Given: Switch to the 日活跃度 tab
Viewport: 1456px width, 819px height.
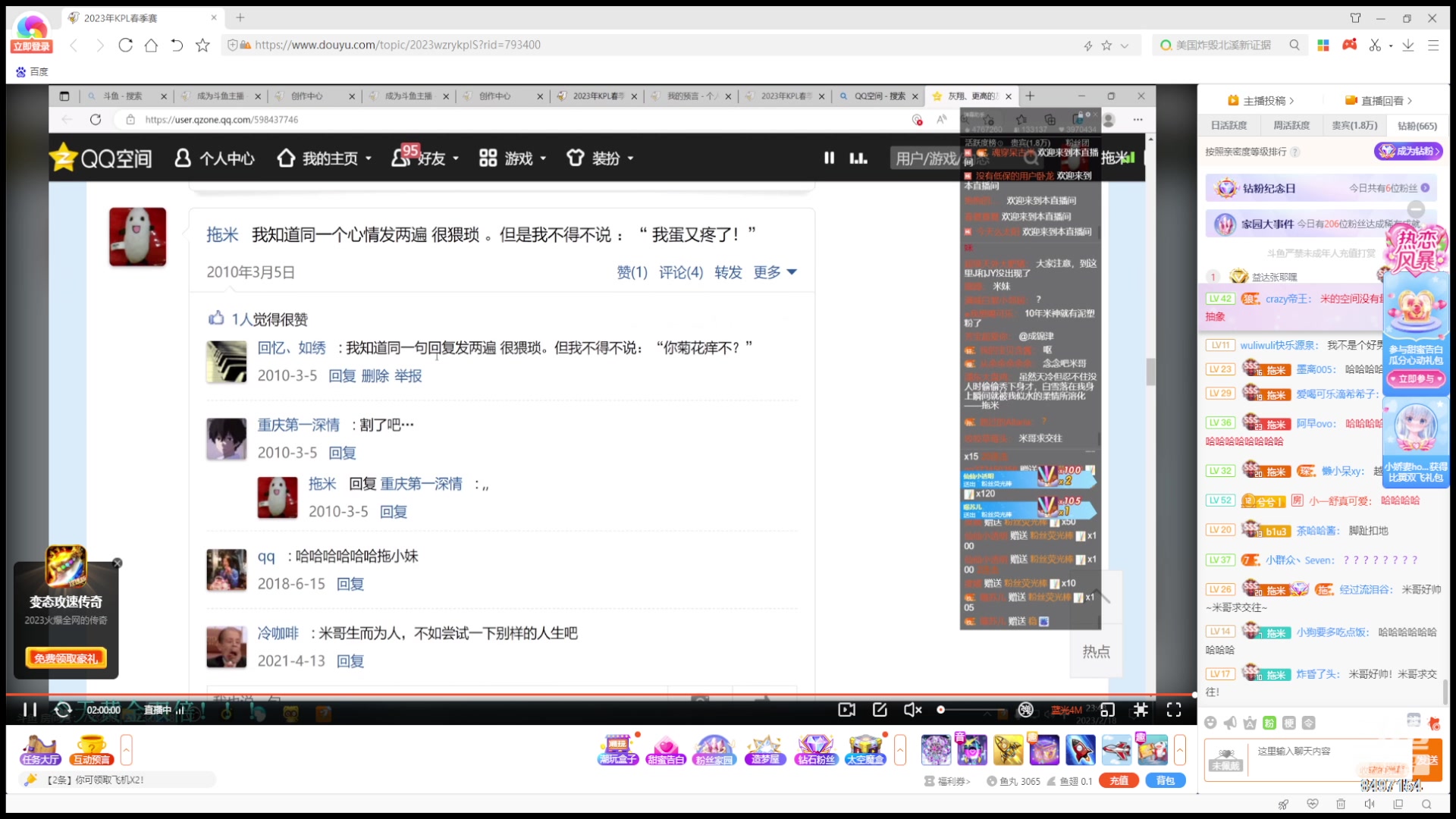Looking at the screenshot, I should pyautogui.click(x=1228, y=126).
